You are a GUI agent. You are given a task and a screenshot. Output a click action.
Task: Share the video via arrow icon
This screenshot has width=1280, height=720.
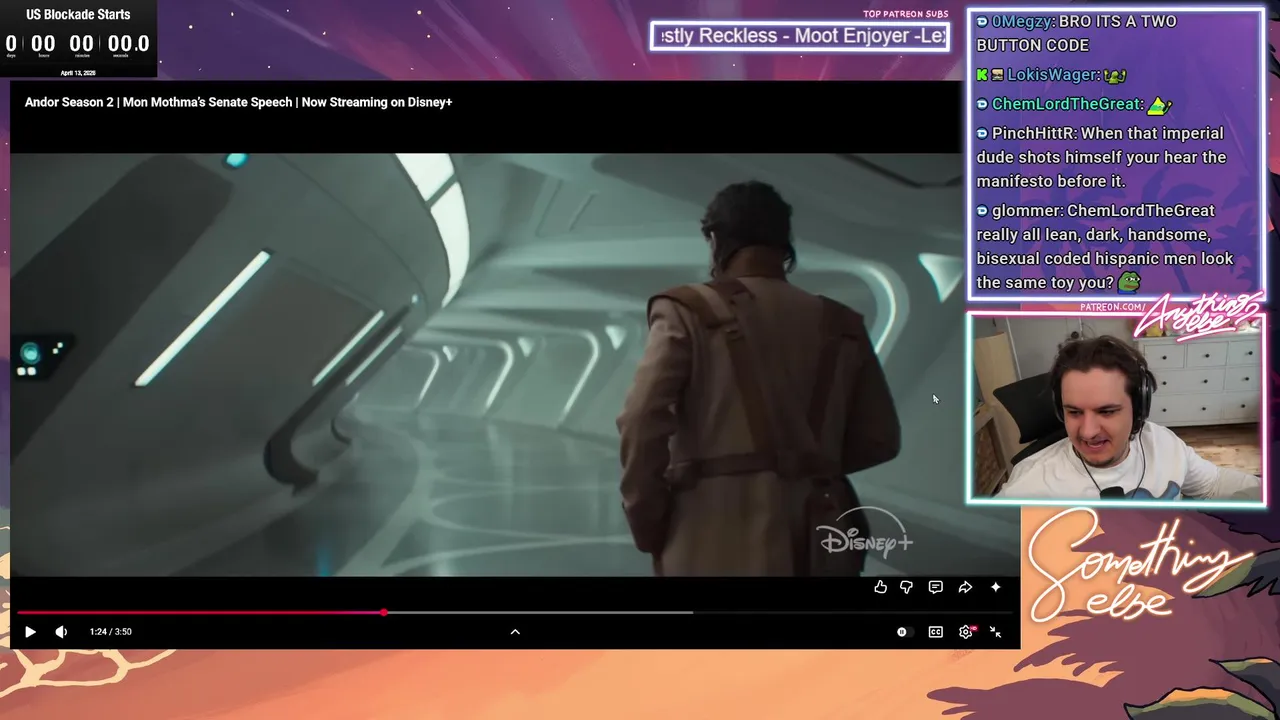pos(965,588)
